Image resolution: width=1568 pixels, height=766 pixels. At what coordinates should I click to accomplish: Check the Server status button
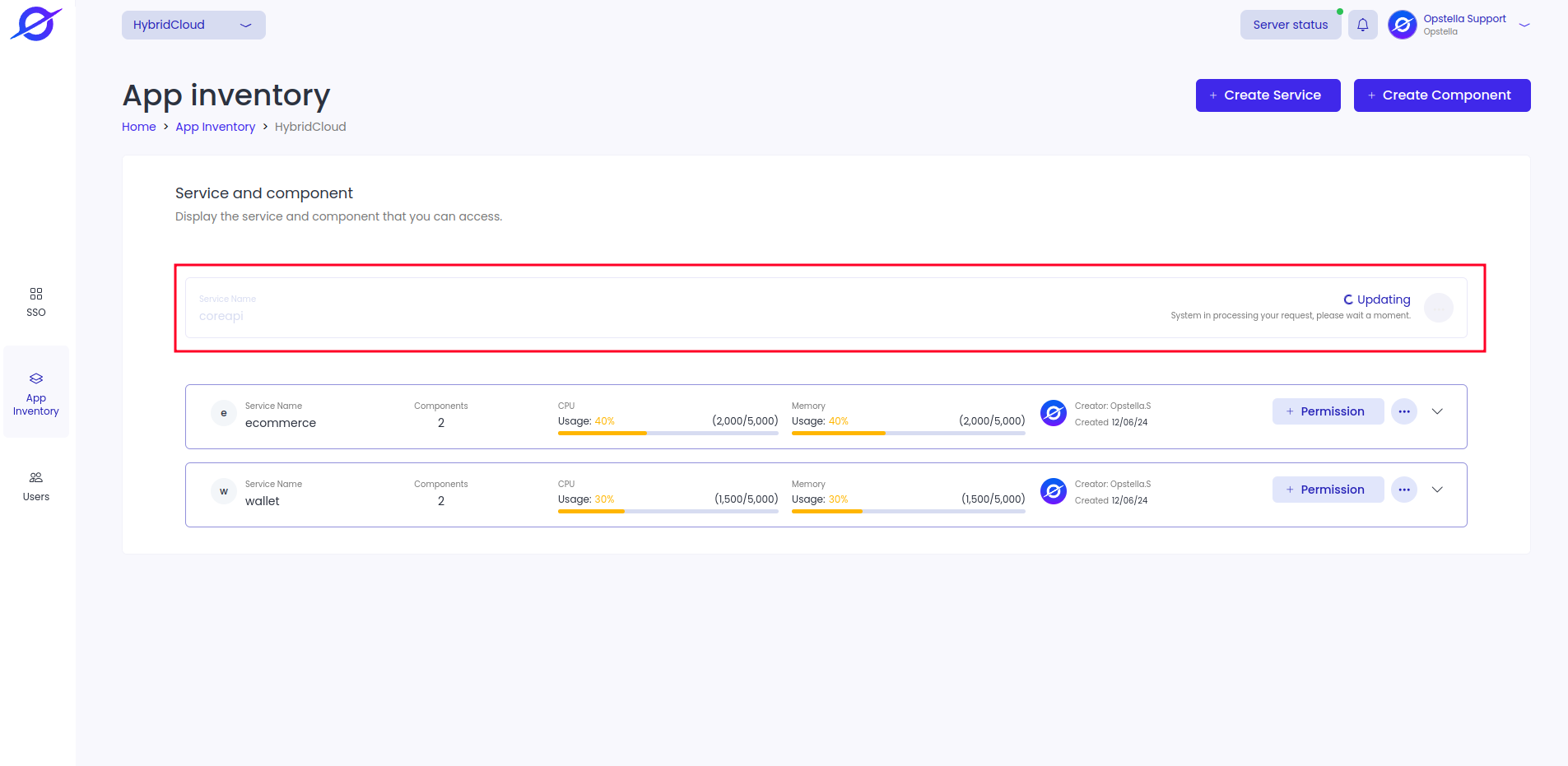pyautogui.click(x=1290, y=25)
